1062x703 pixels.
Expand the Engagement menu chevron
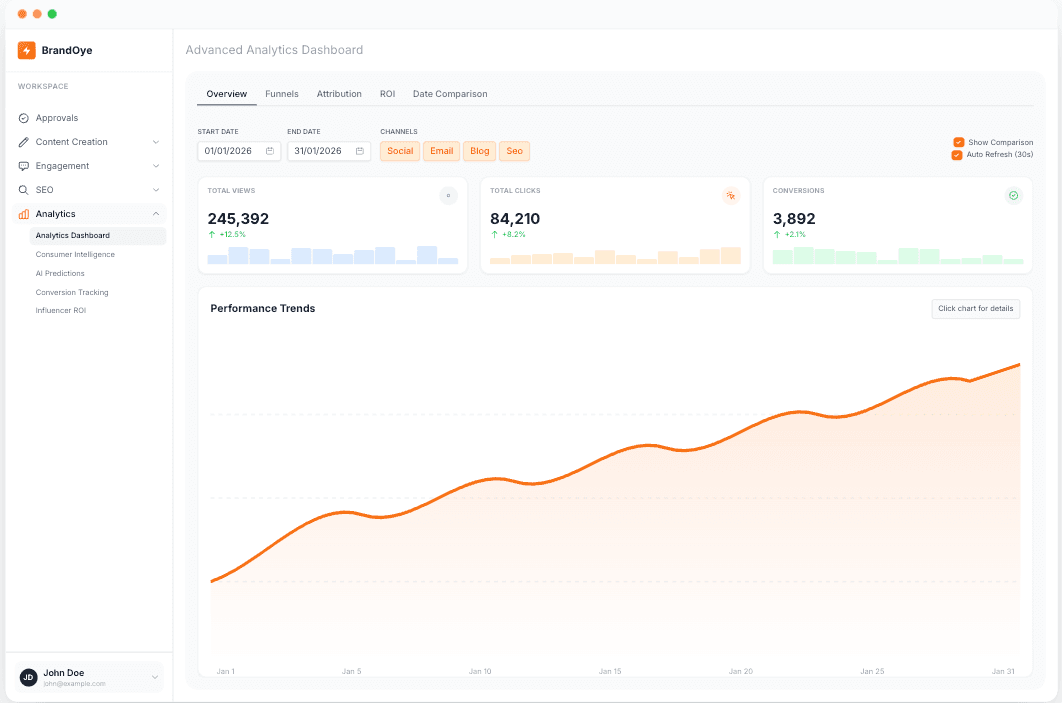coord(156,166)
